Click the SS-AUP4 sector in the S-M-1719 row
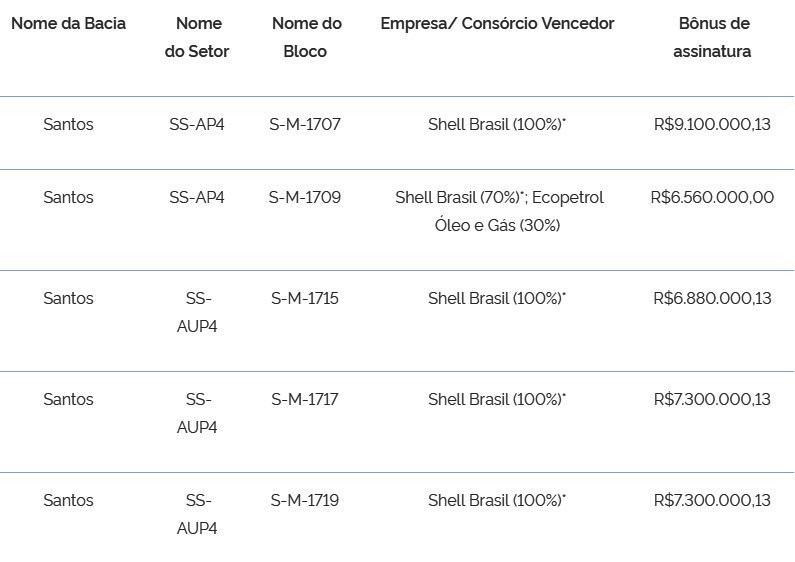Viewport: 795px width, 562px height. pos(197,514)
